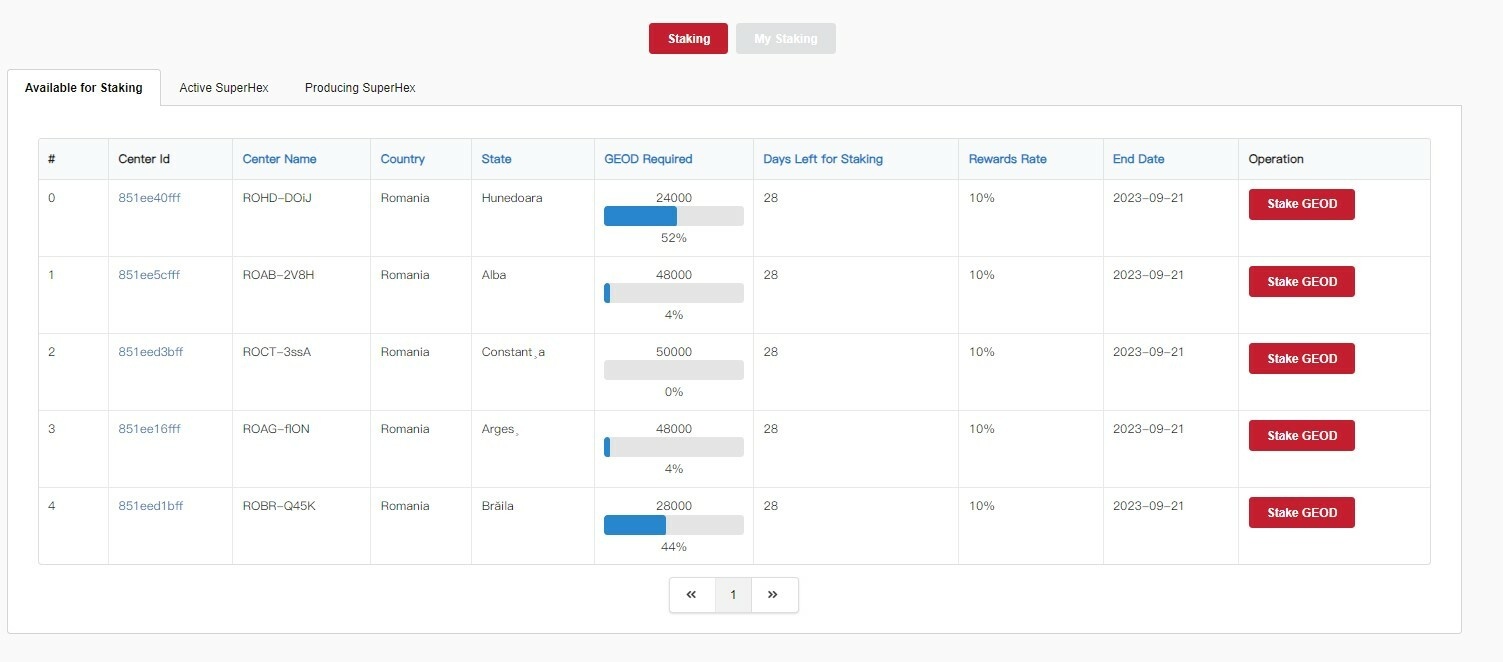Sort table by Center Name column

pos(279,159)
